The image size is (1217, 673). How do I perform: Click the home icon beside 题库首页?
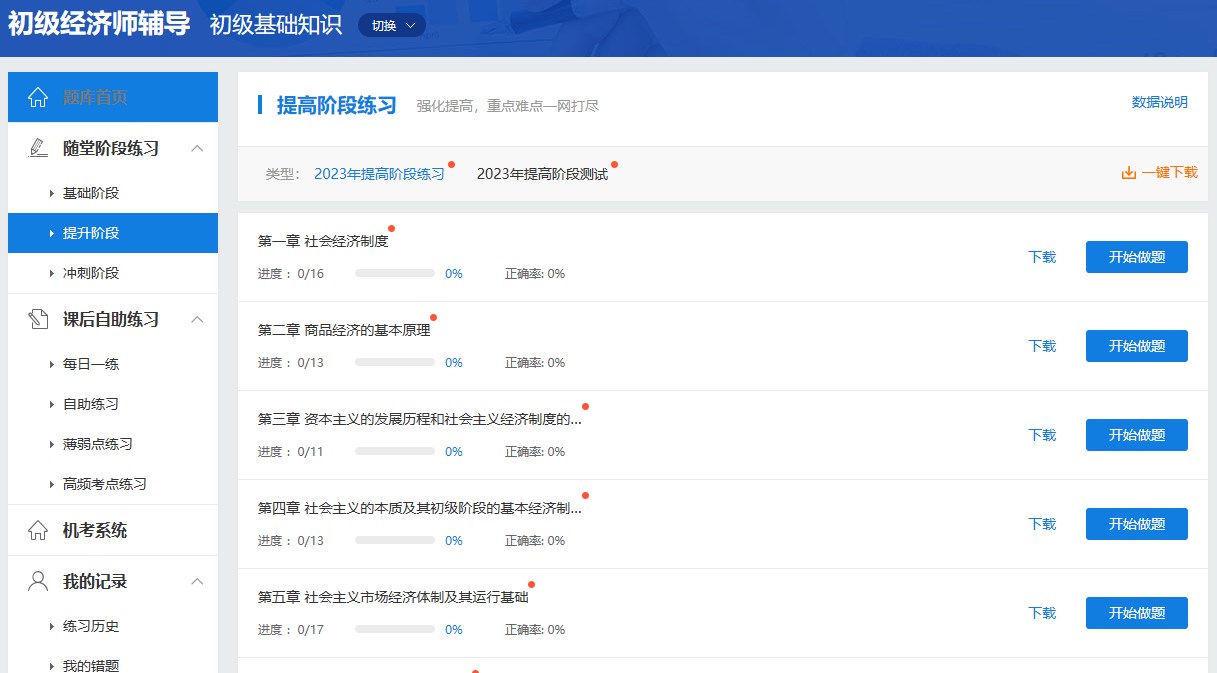38,97
